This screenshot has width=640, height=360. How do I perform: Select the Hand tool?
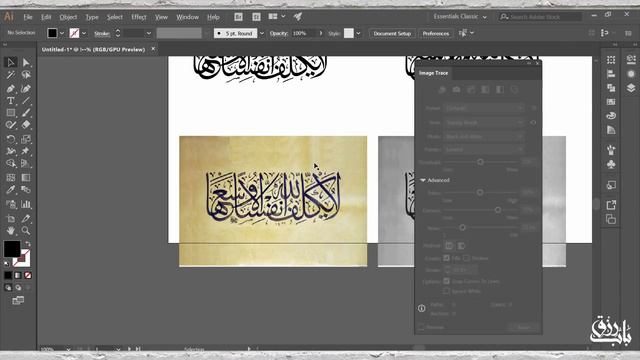(11, 231)
